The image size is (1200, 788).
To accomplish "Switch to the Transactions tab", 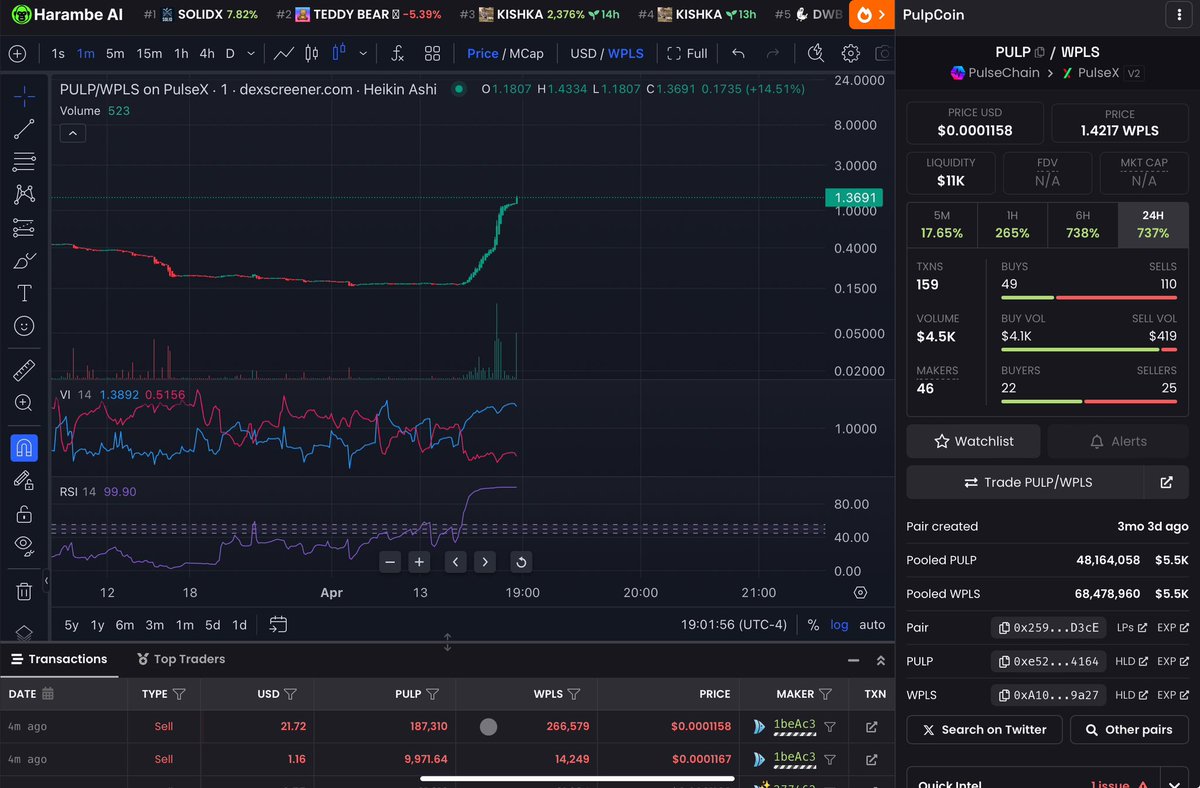I will click(x=58, y=659).
